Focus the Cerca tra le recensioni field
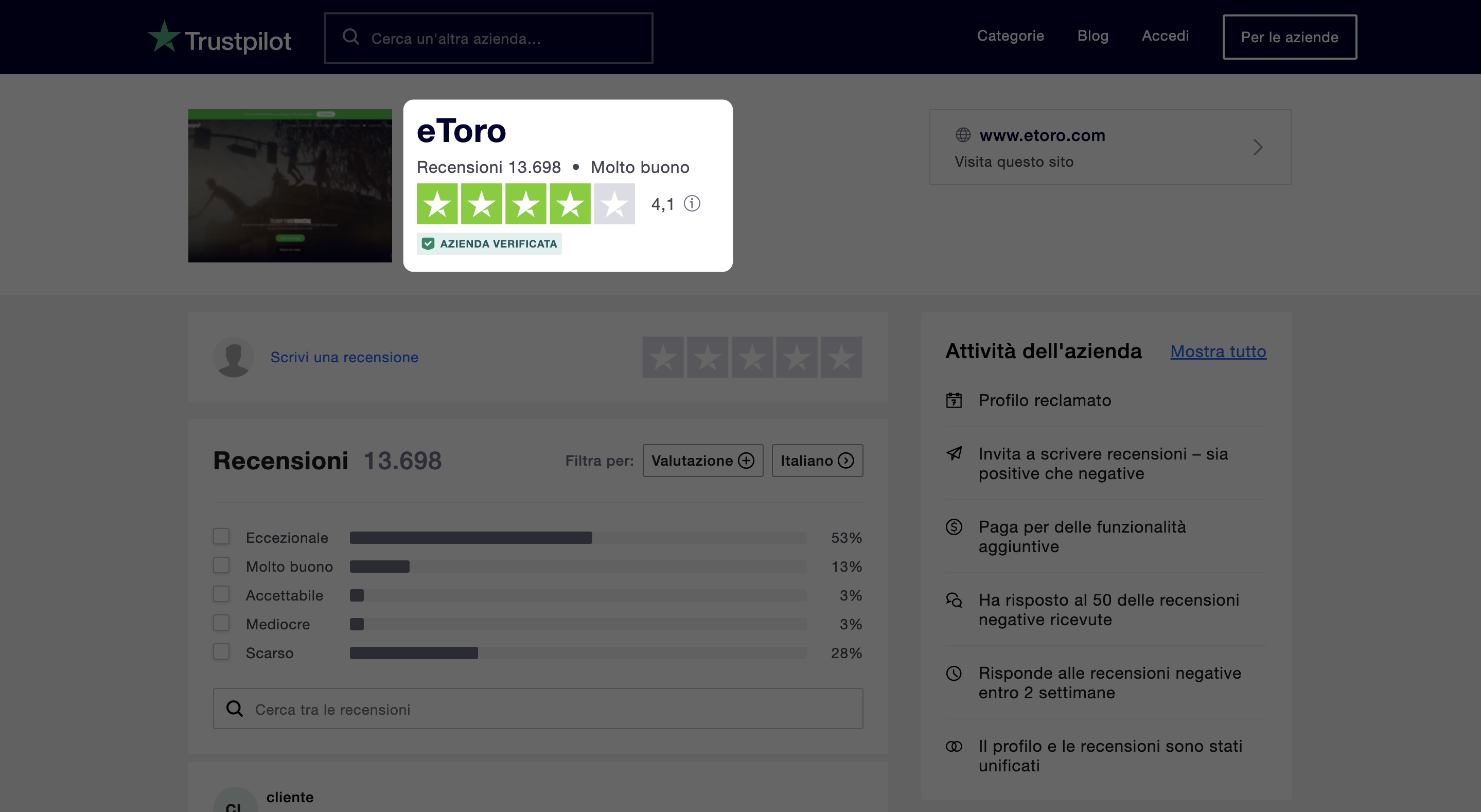The width and height of the screenshot is (1481, 812). [538, 709]
